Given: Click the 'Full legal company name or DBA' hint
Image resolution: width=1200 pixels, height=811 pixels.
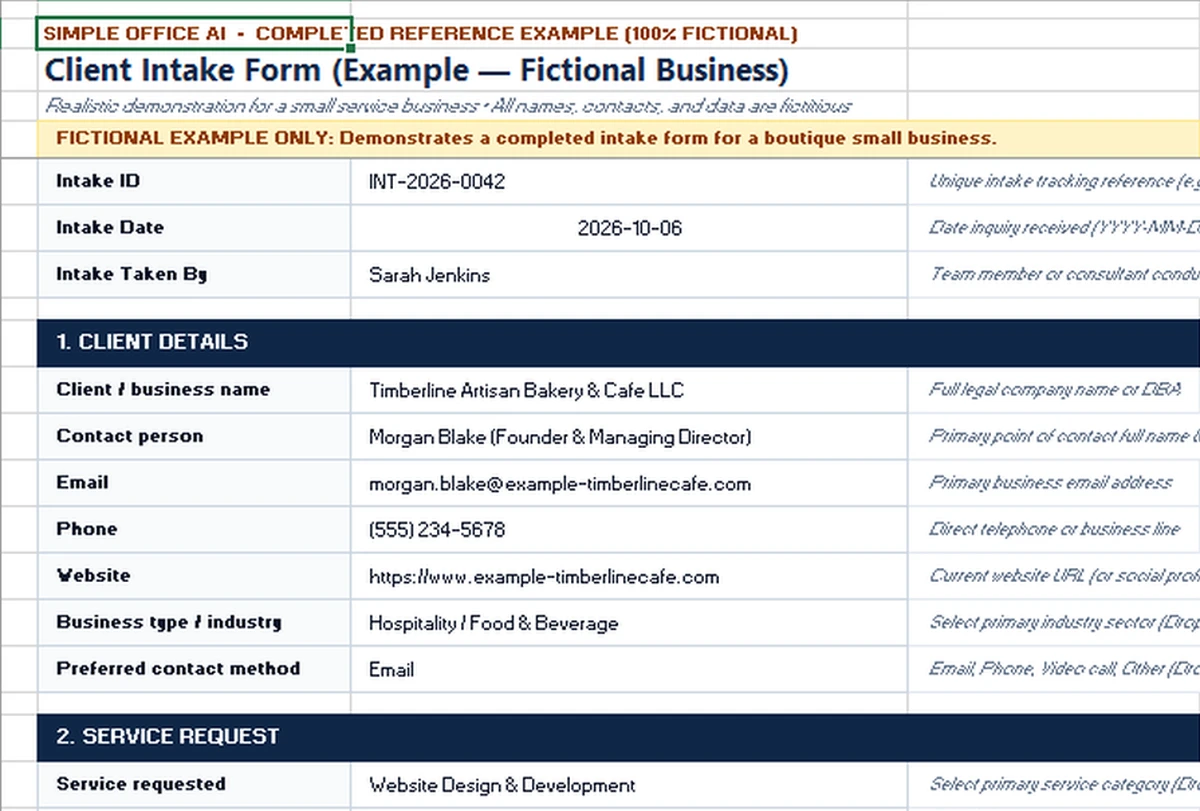Looking at the screenshot, I should point(1055,390).
